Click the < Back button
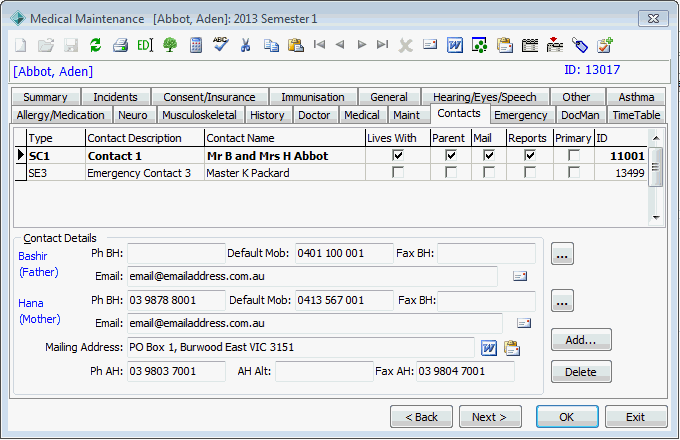Screen dimensions: 680x440 [x=422, y=417]
